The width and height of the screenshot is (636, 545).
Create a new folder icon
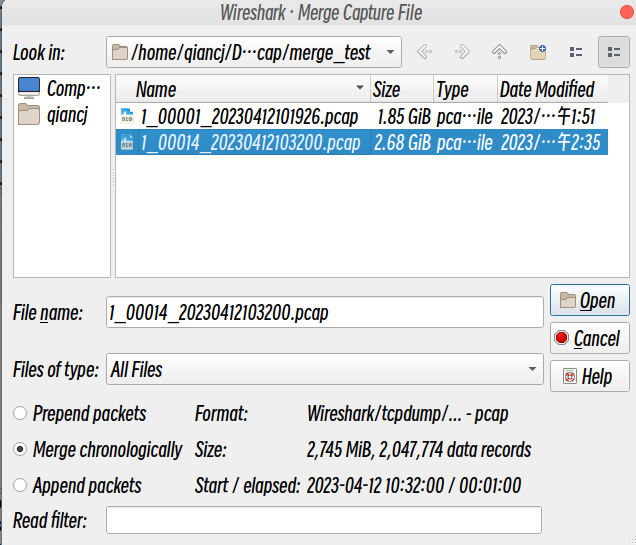pos(538,52)
